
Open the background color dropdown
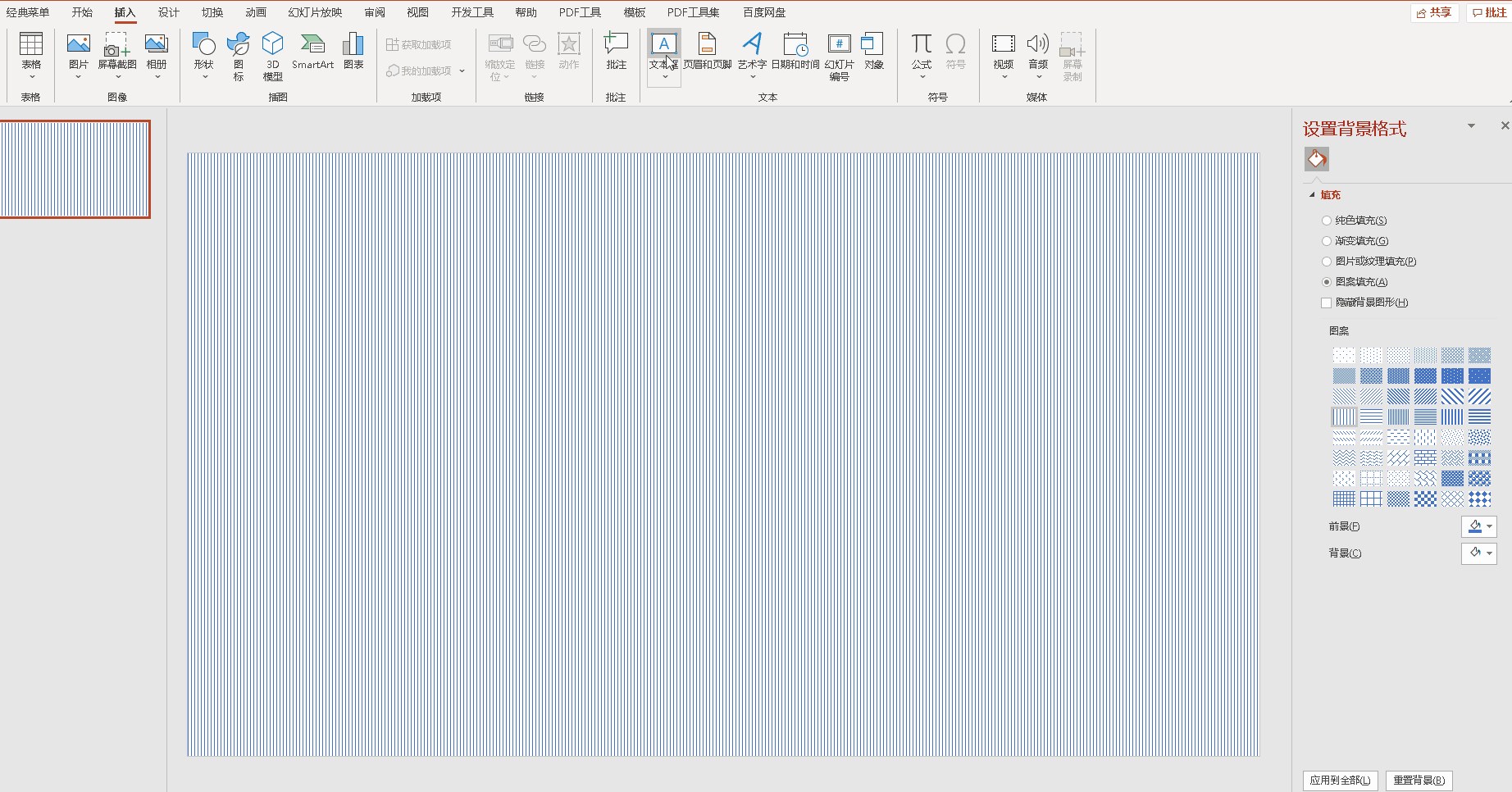tap(1478, 553)
